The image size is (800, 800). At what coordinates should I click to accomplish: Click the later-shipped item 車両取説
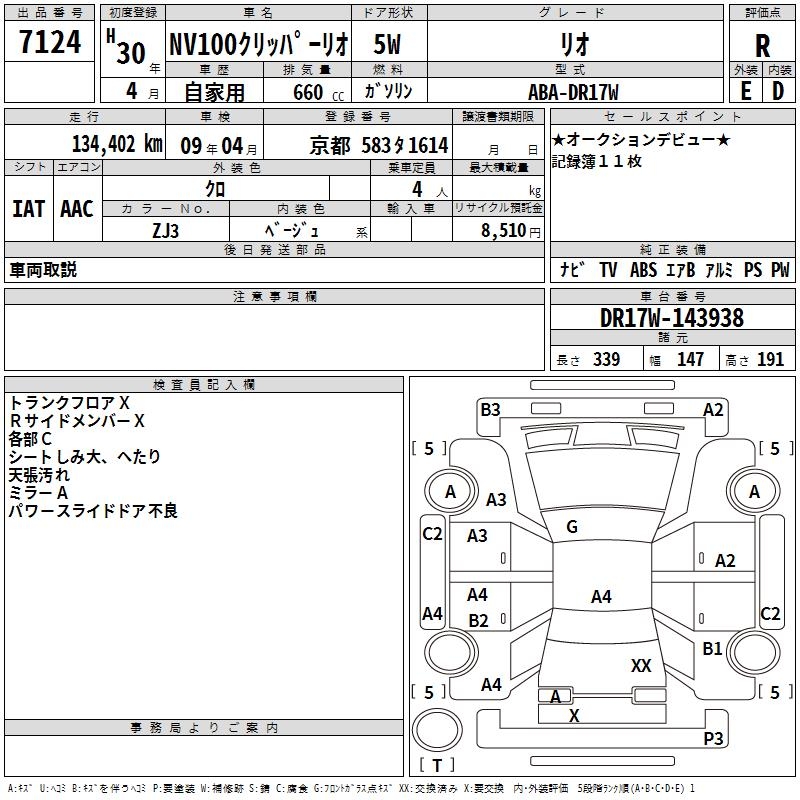[x=43, y=269]
